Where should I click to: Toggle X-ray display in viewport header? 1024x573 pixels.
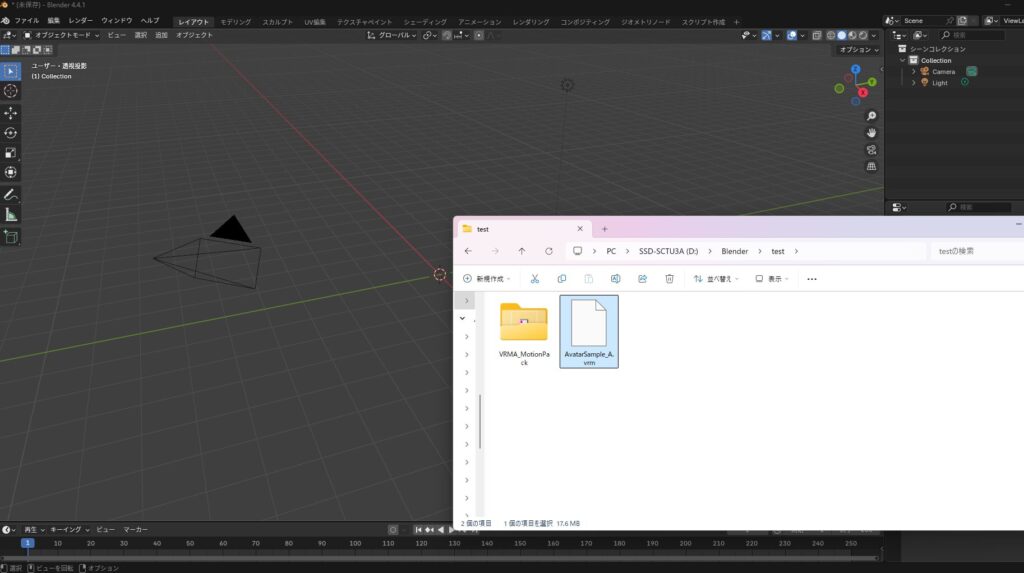coord(817,35)
